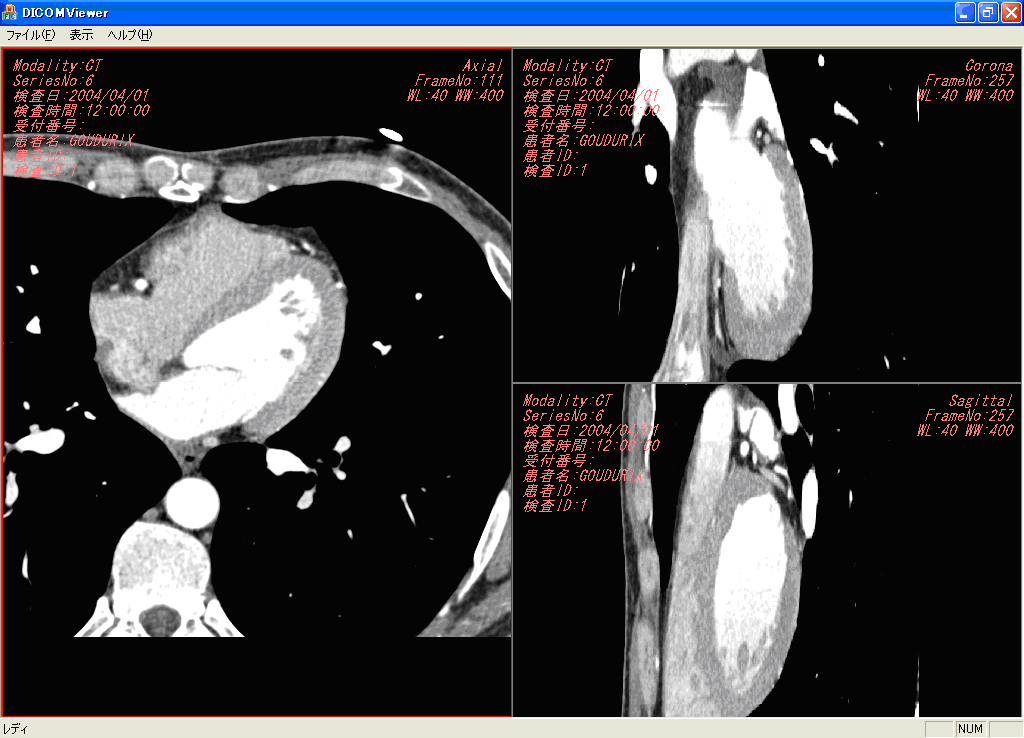This screenshot has height=738, width=1024.
Task: Open the ファイル(F) menu
Action: (x=31, y=35)
